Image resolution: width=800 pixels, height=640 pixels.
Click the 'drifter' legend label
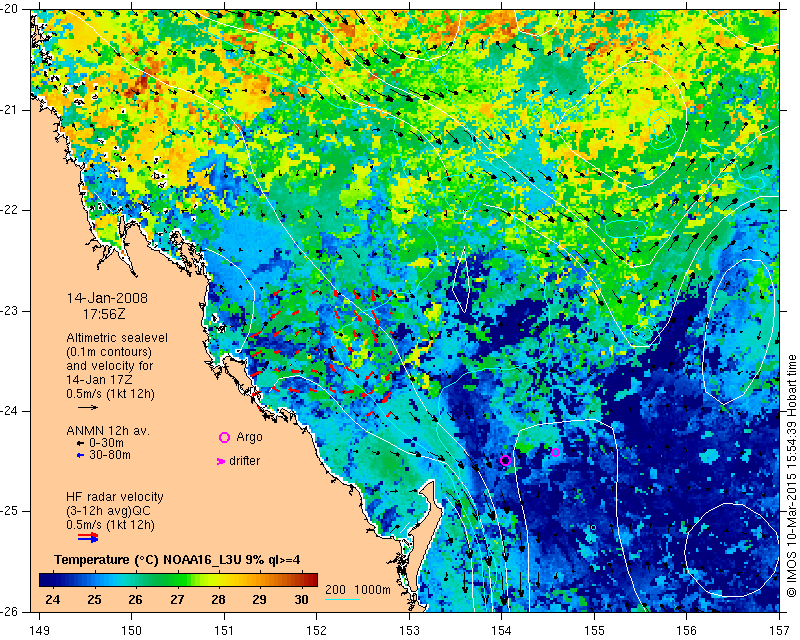click(x=244, y=461)
